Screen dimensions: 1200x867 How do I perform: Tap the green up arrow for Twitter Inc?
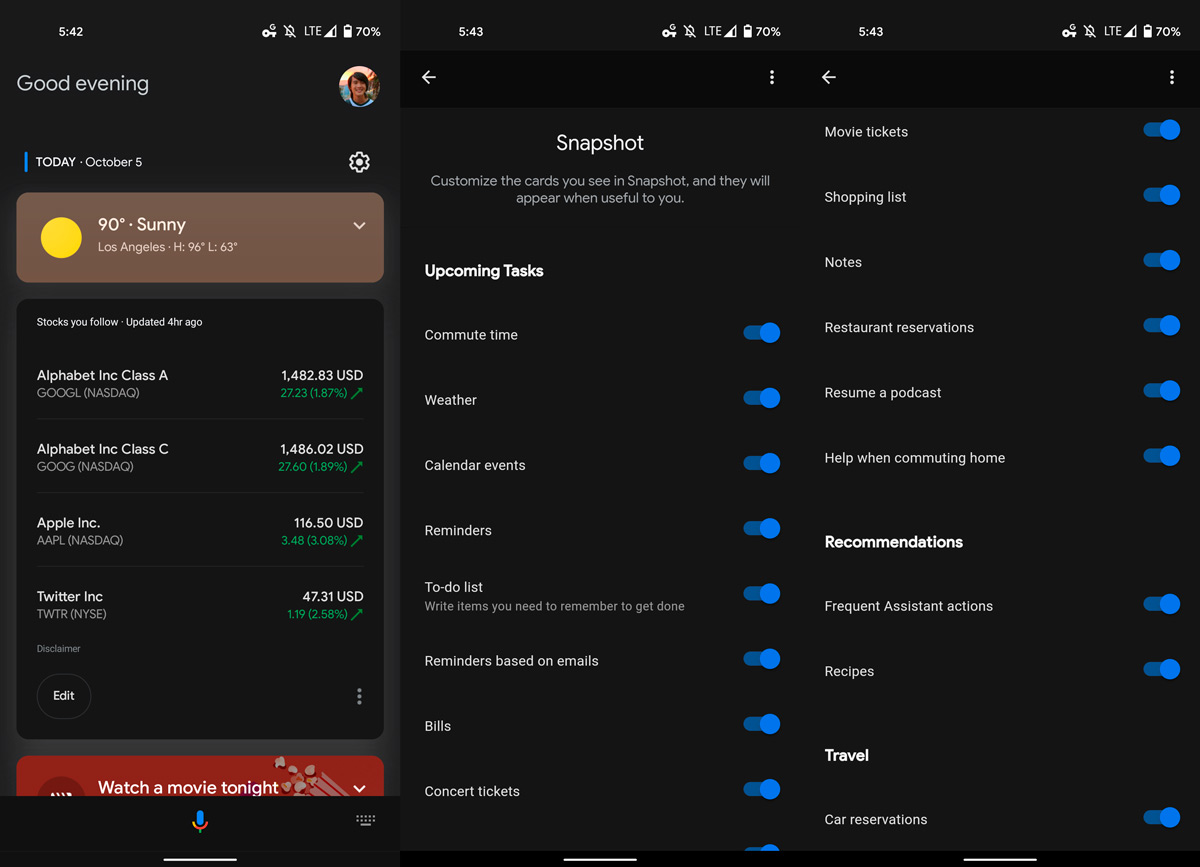pyautogui.click(x=358, y=614)
